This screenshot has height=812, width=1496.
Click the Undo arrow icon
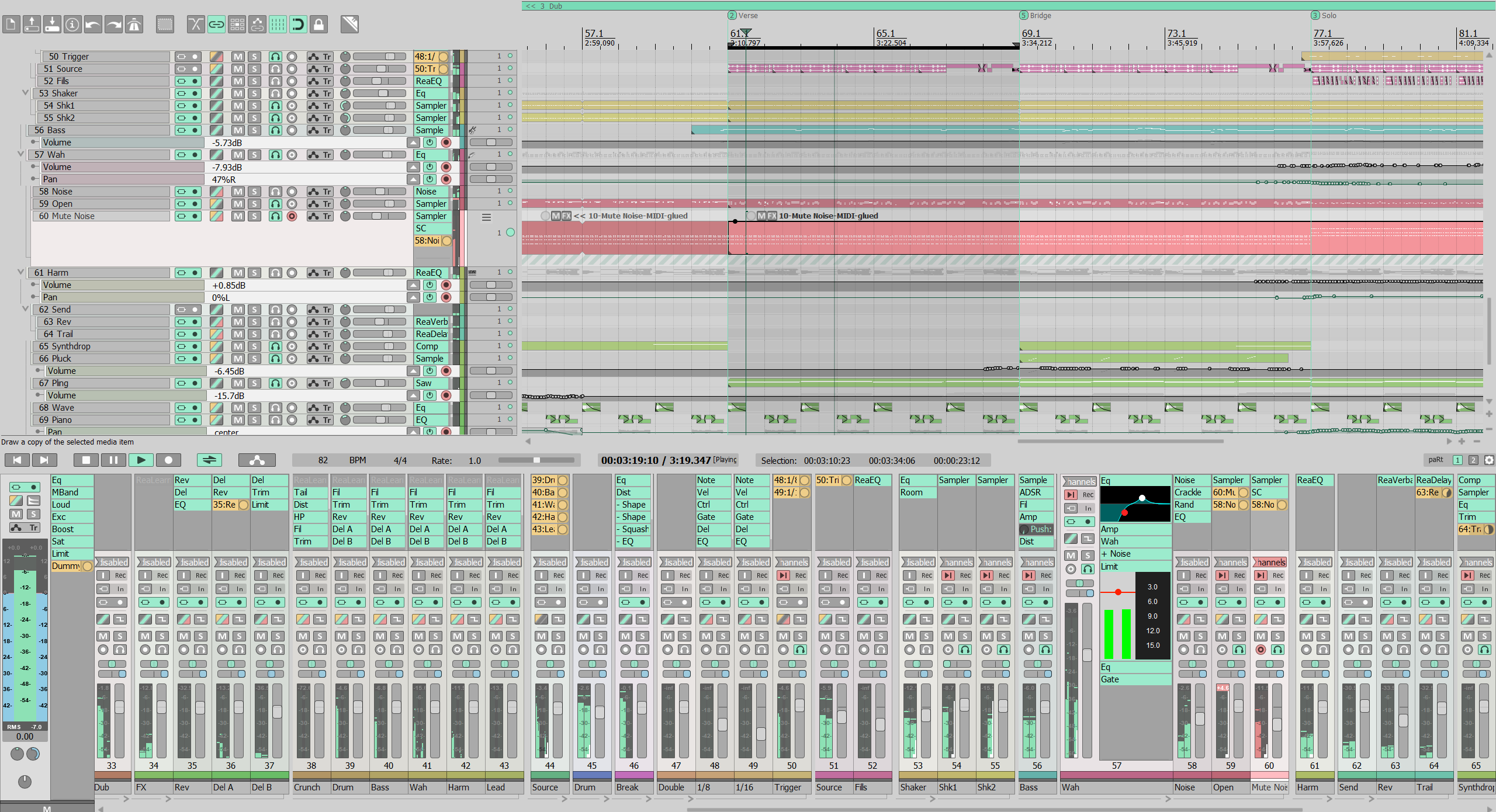coord(93,25)
